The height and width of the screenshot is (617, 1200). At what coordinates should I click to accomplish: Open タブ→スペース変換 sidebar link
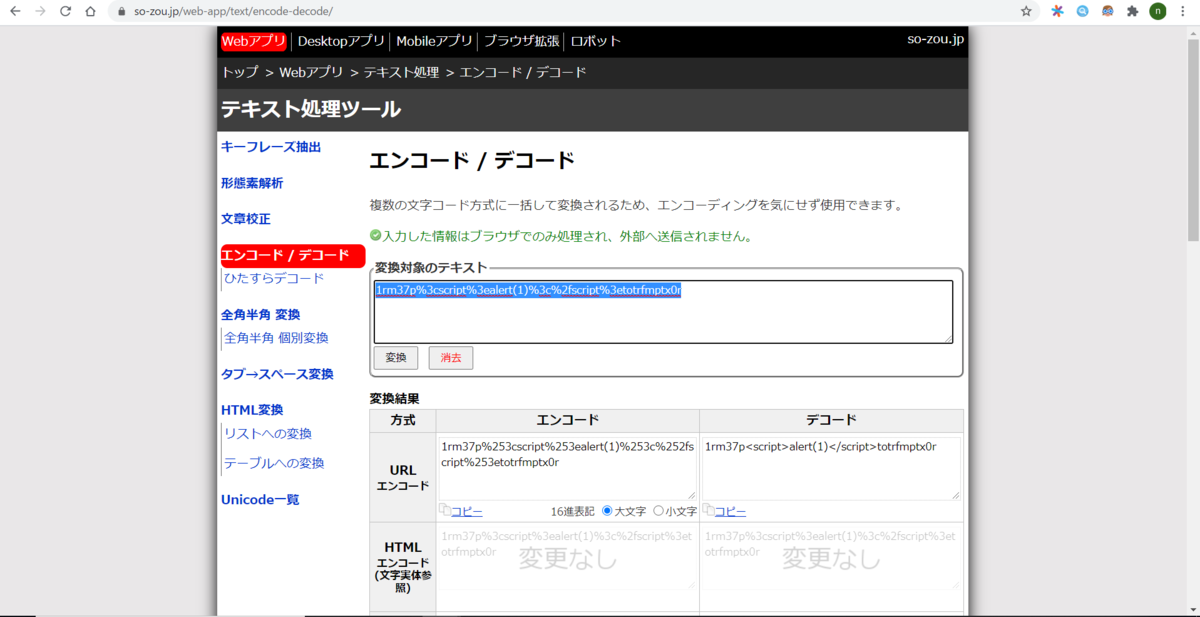click(277, 374)
